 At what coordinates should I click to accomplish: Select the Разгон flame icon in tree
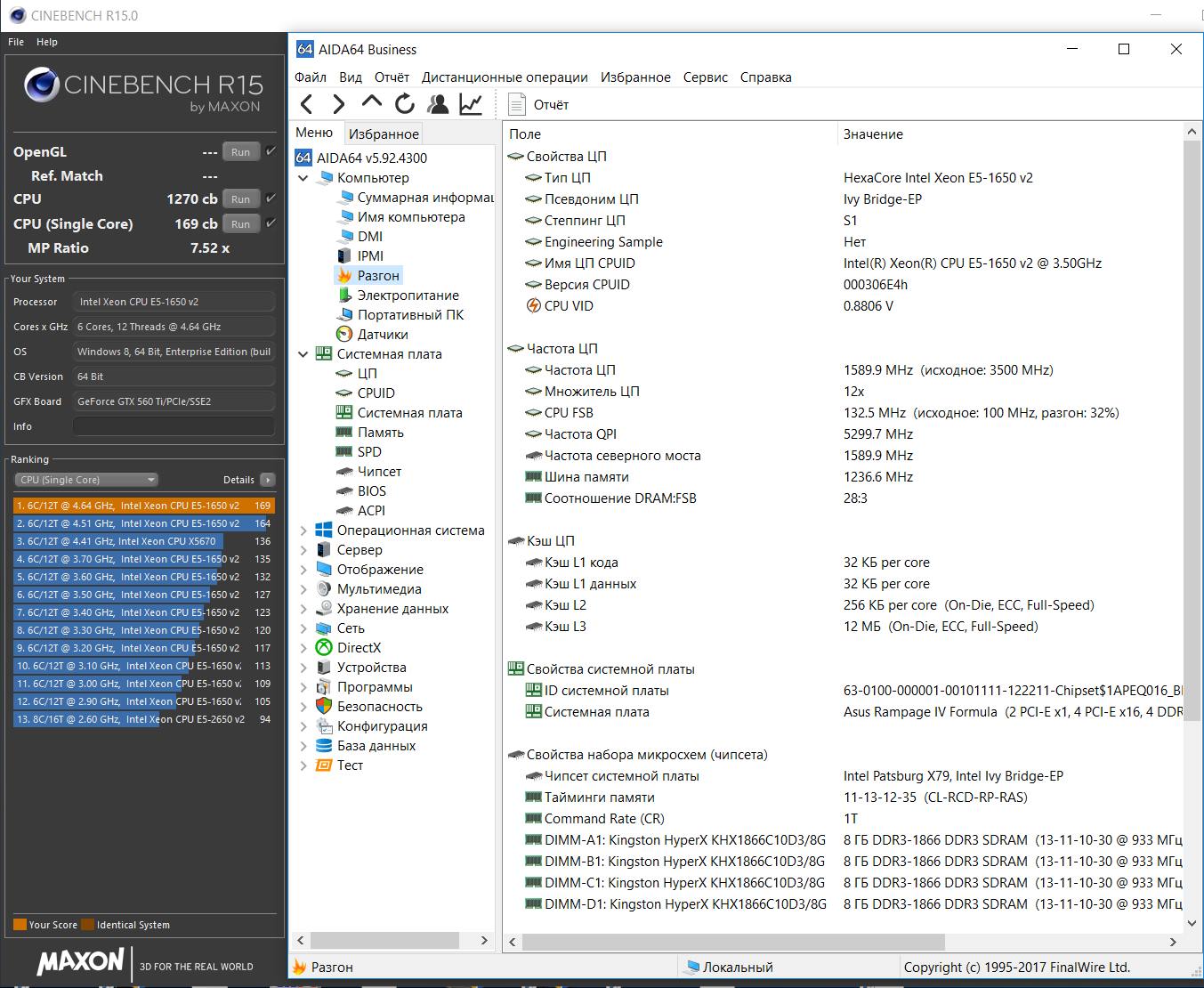click(x=345, y=276)
